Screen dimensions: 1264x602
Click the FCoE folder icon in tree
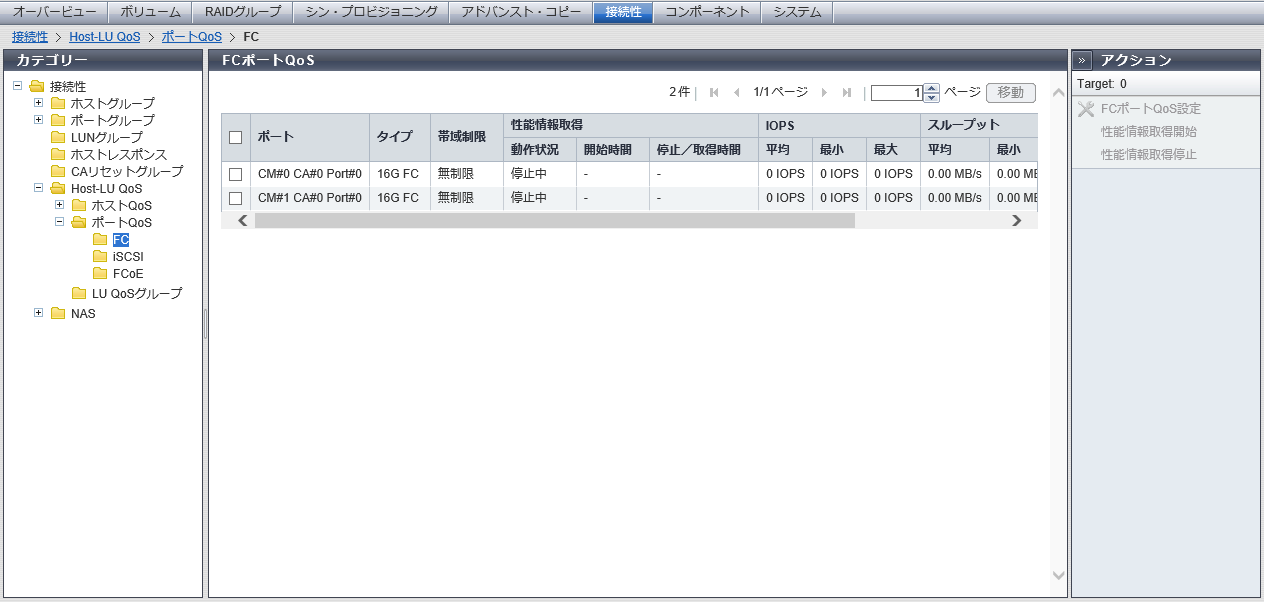[100, 274]
